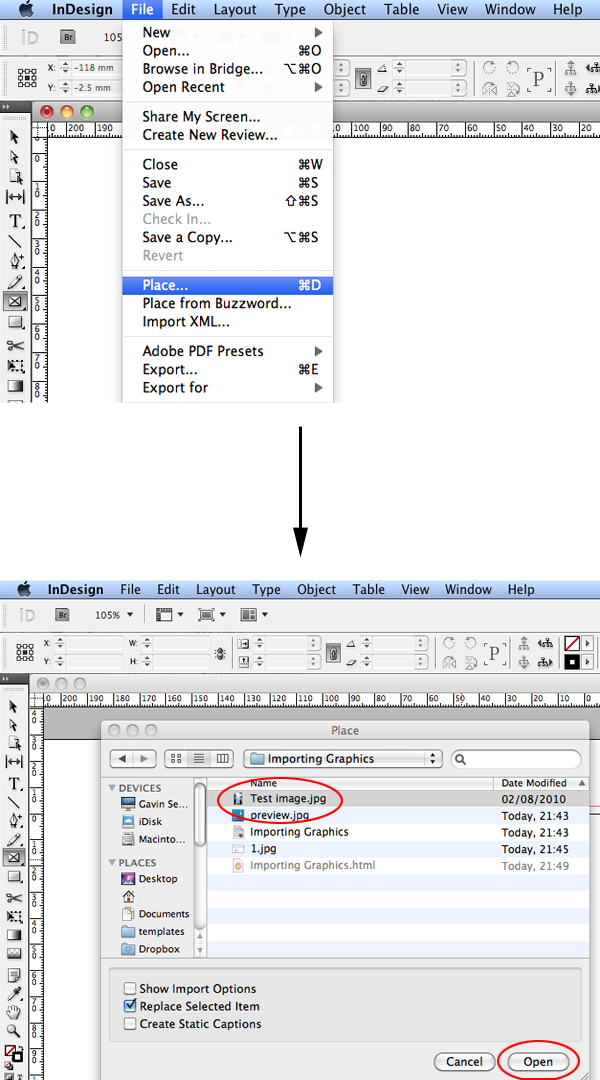
Task: Choose Create New Review... menu item
Action: (x=227, y=134)
